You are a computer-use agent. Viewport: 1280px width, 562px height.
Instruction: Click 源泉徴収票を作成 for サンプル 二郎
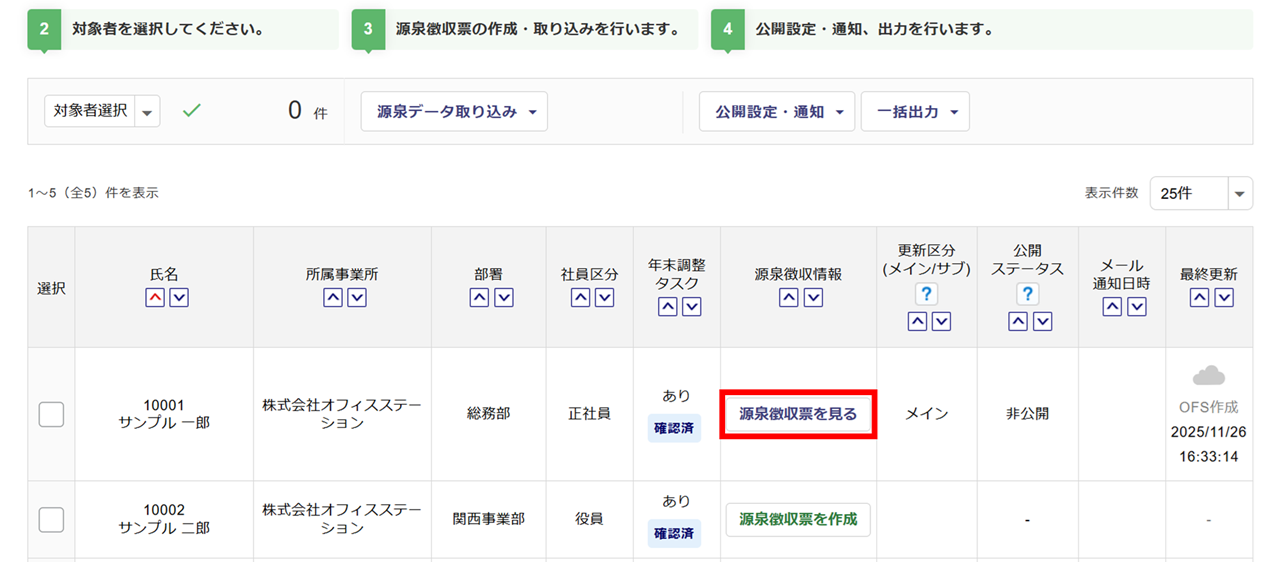(798, 519)
